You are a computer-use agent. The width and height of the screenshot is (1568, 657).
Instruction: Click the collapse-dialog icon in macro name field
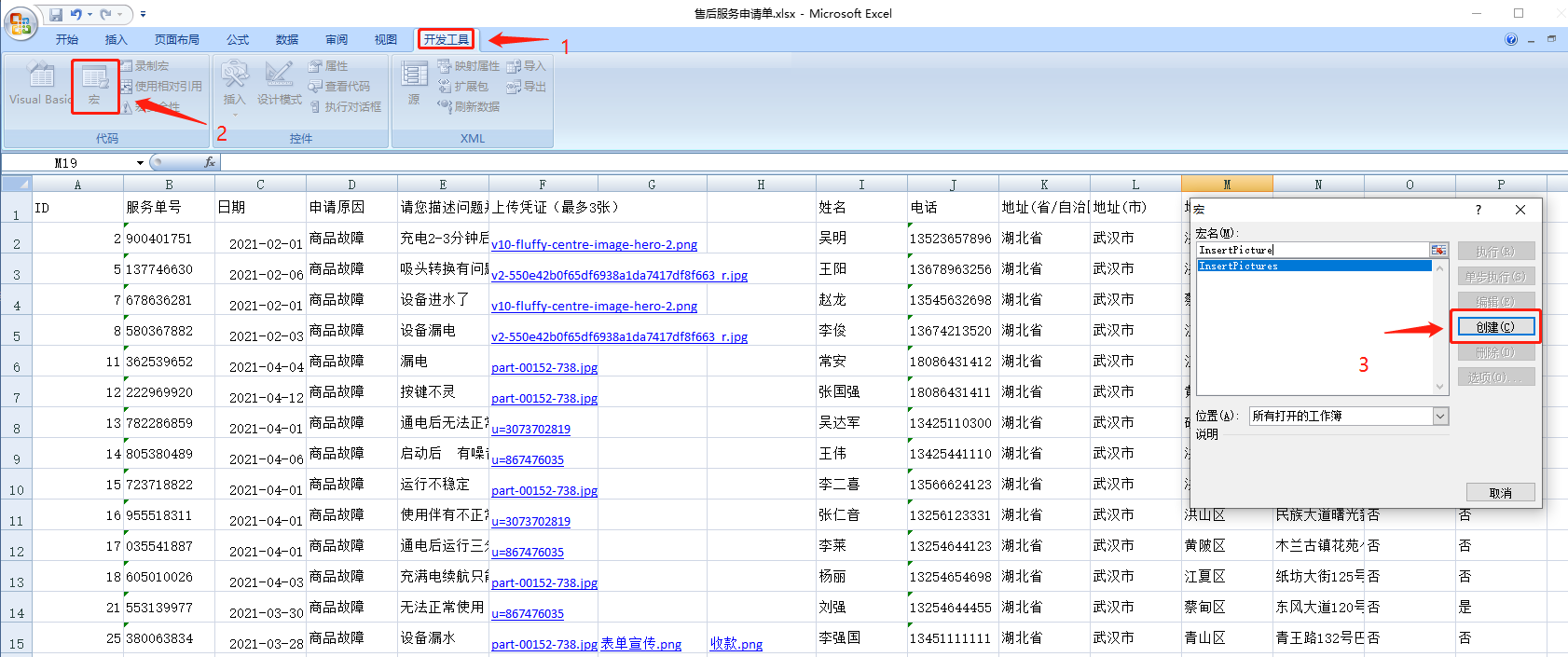1438,250
